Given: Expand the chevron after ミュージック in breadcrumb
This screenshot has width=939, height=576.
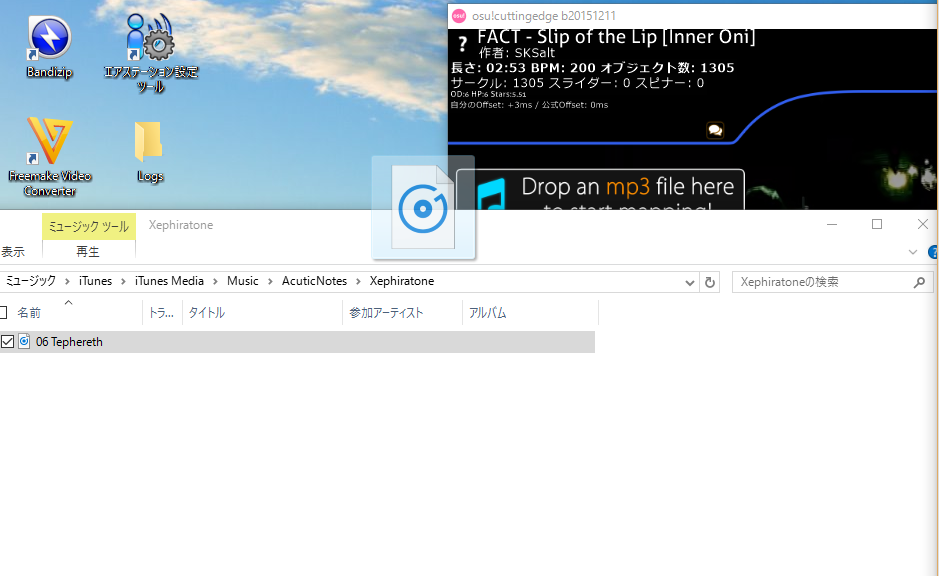Looking at the screenshot, I should (66, 281).
